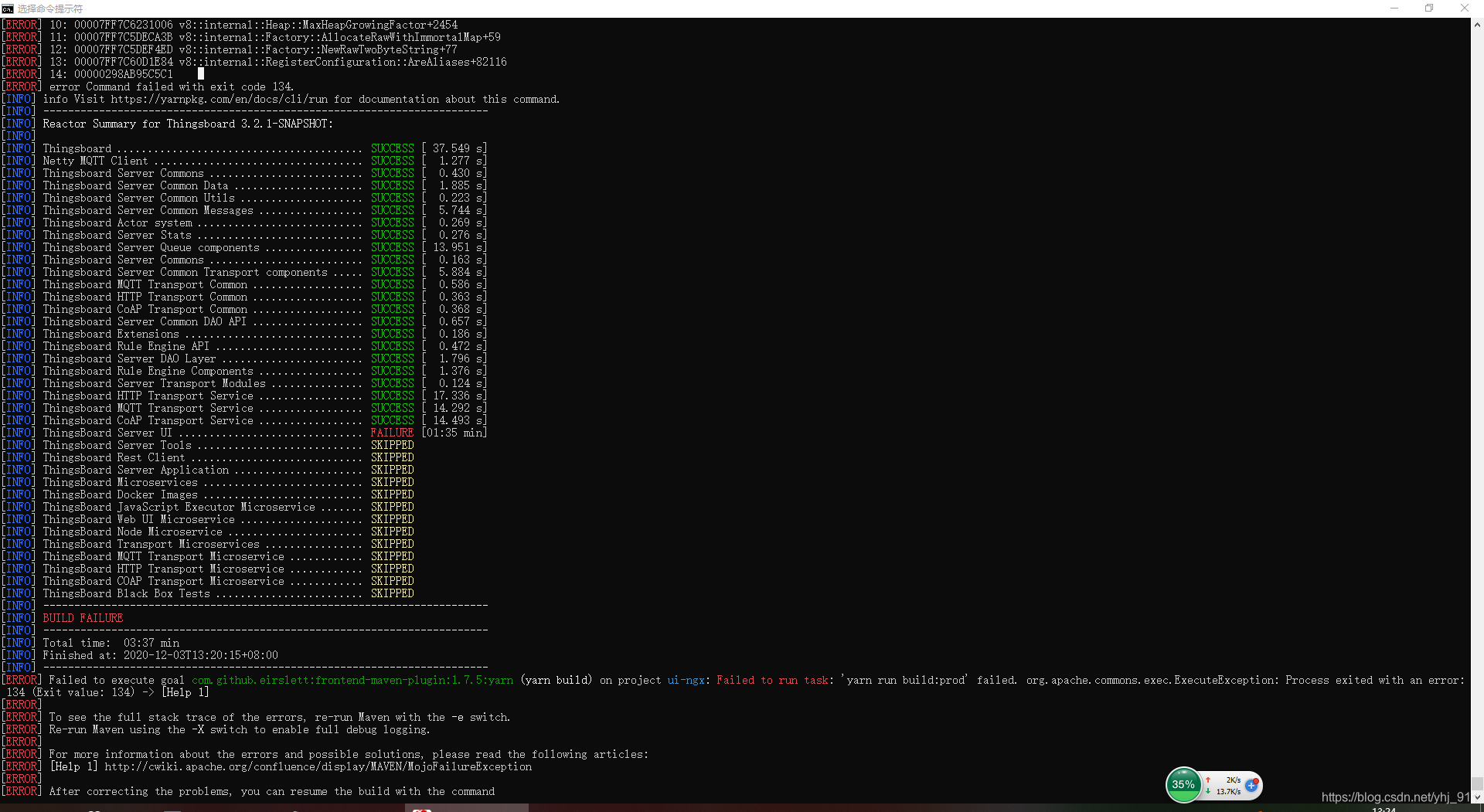This screenshot has height=812, width=1484.
Task: Click "Thingsboard MQTT Transport Service" module name
Action: (x=148, y=408)
